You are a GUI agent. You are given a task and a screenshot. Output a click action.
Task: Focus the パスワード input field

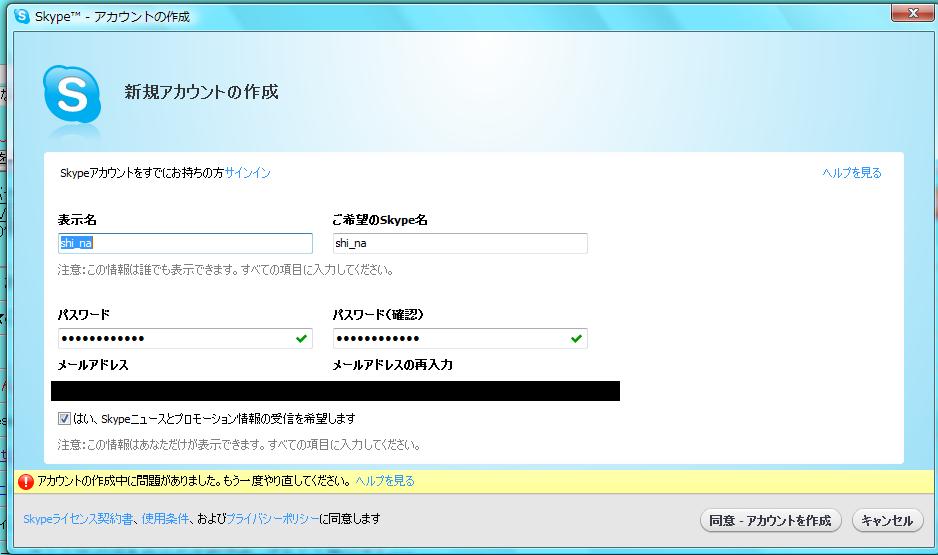(185, 339)
